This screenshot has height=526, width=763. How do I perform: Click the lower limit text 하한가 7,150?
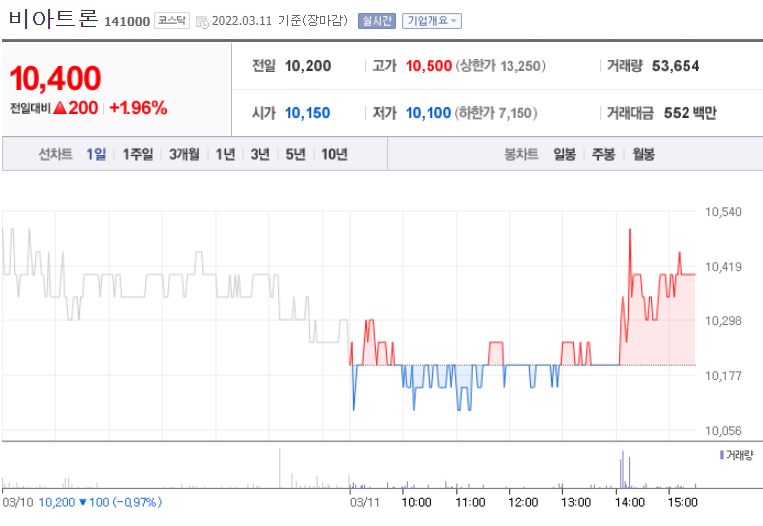point(496,113)
